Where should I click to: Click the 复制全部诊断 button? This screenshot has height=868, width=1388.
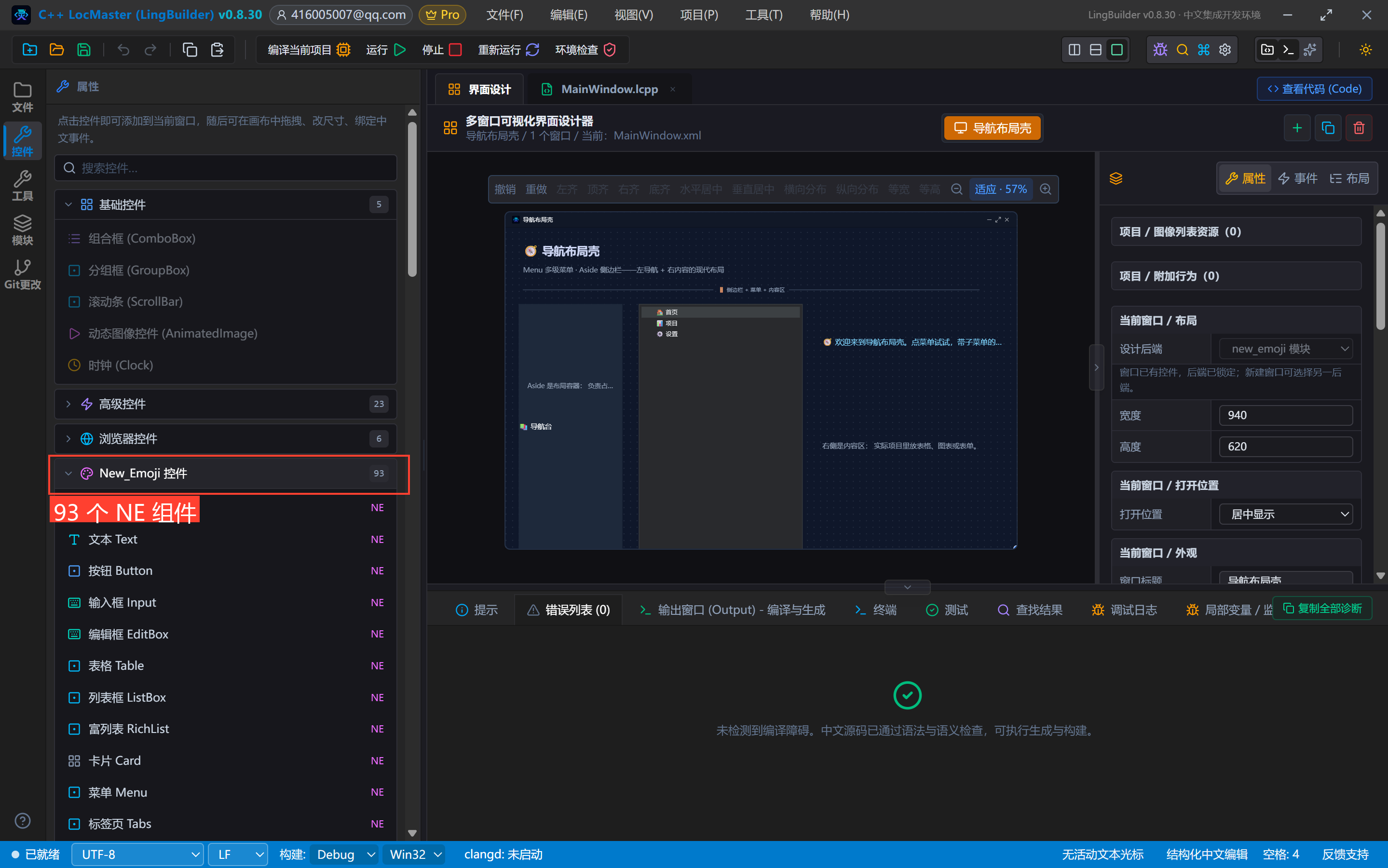1321,609
